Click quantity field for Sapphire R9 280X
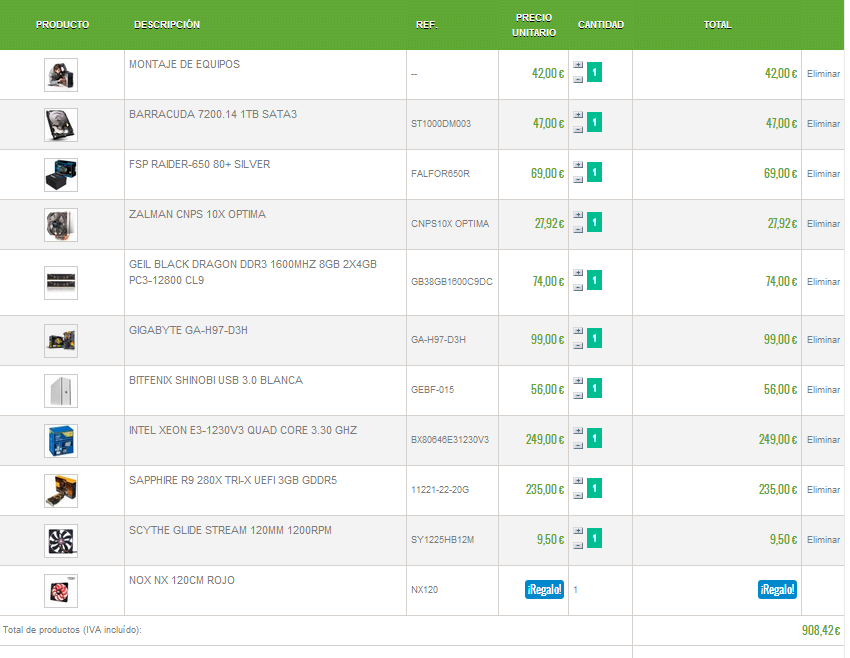Image resolution: width=850 pixels, height=658 pixels. (595, 488)
